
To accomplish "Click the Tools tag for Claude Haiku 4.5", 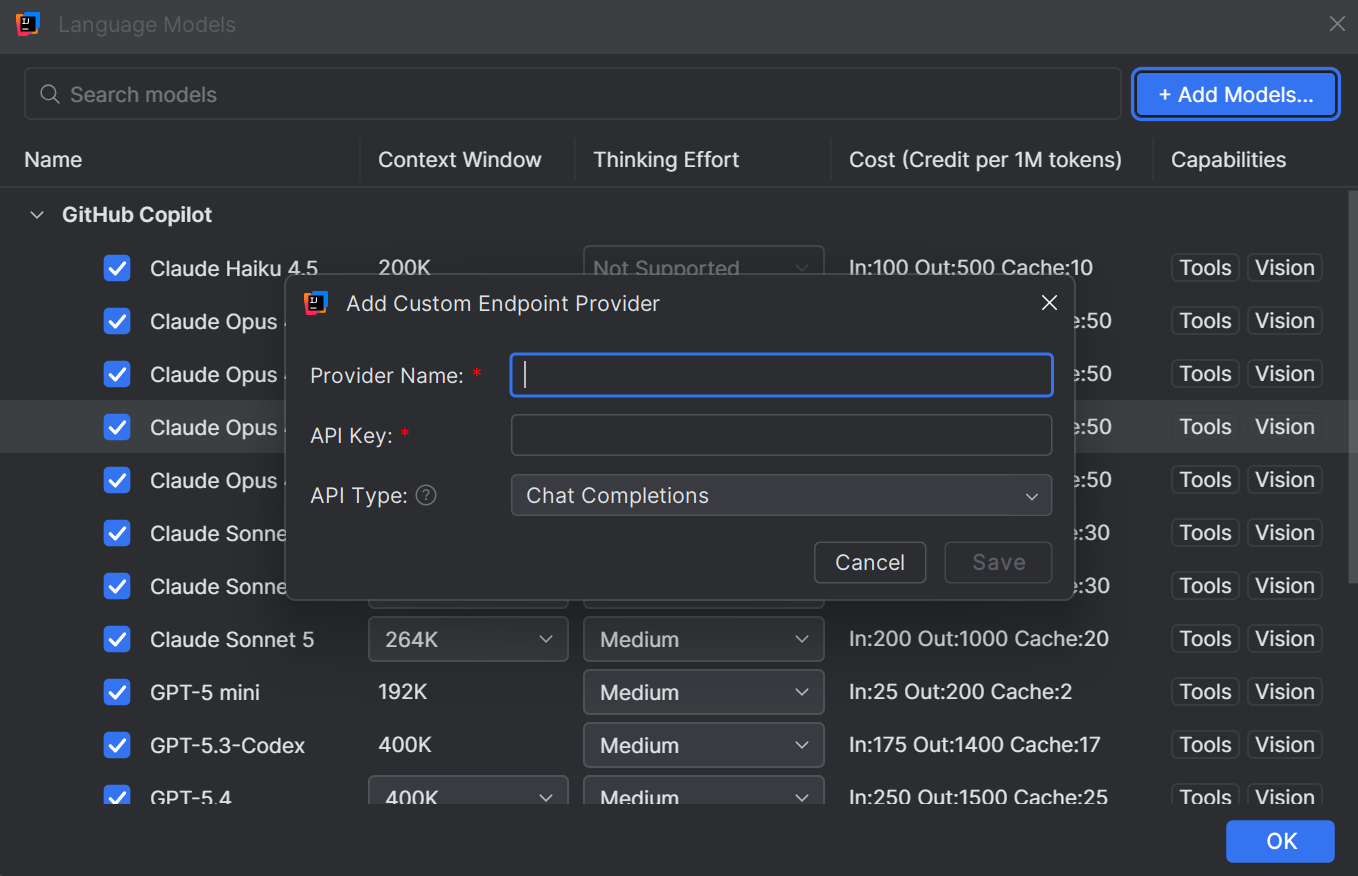I will pyautogui.click(x=1205, y=268).
